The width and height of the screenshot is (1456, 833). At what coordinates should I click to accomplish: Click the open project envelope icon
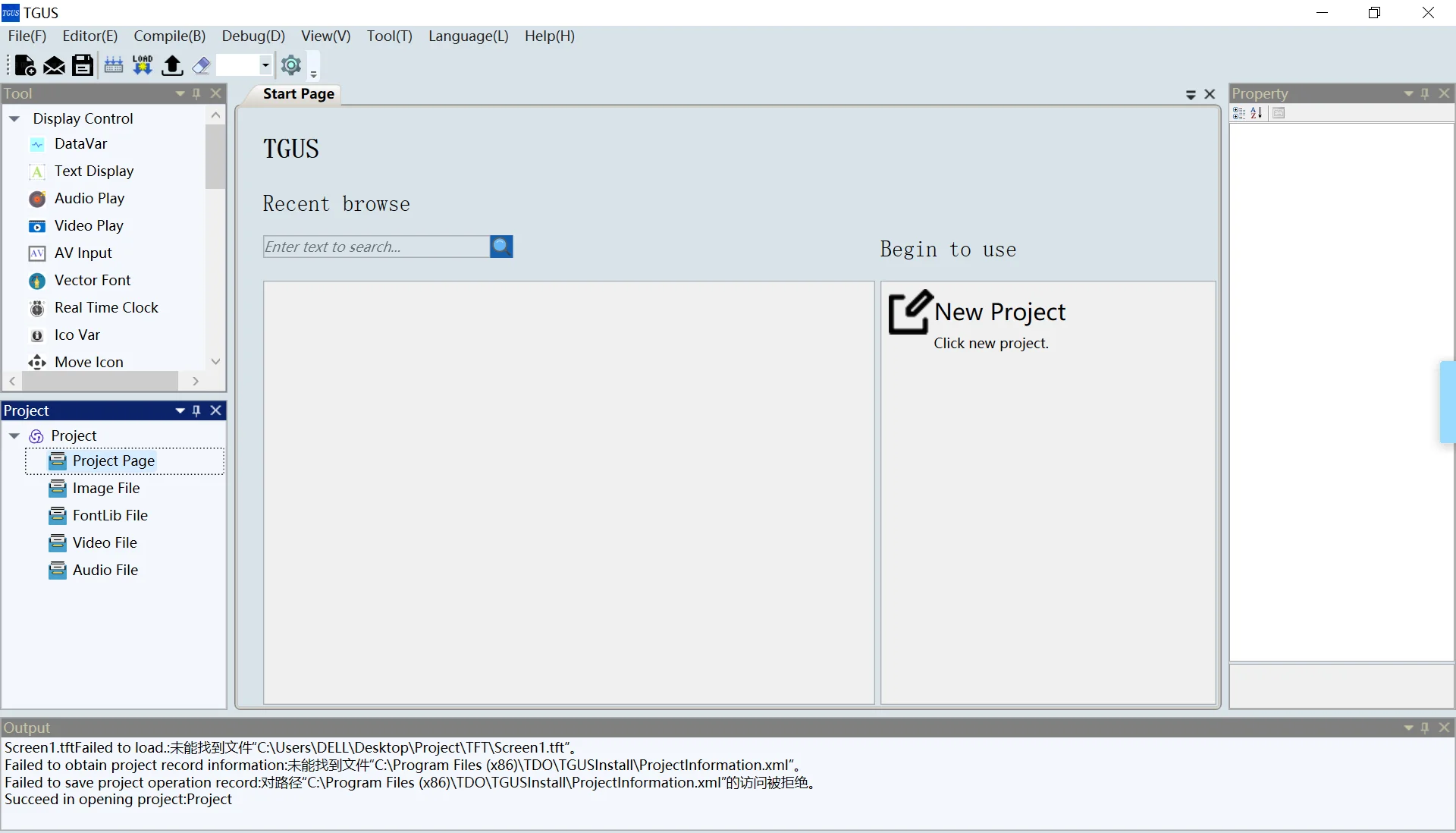click(54, 66)
